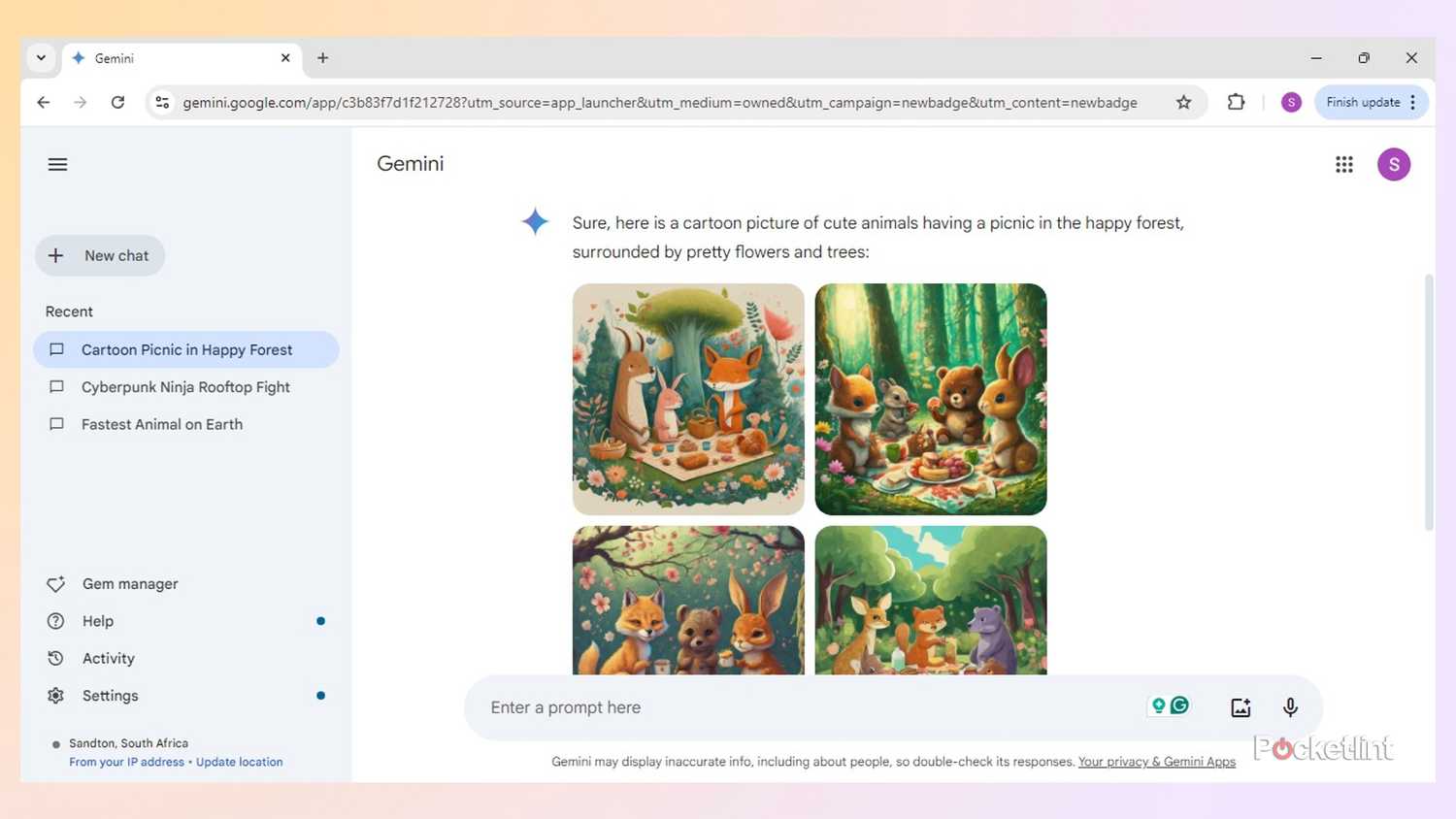Start a New chat
1456x819 pixels.
tap(100, 255)
